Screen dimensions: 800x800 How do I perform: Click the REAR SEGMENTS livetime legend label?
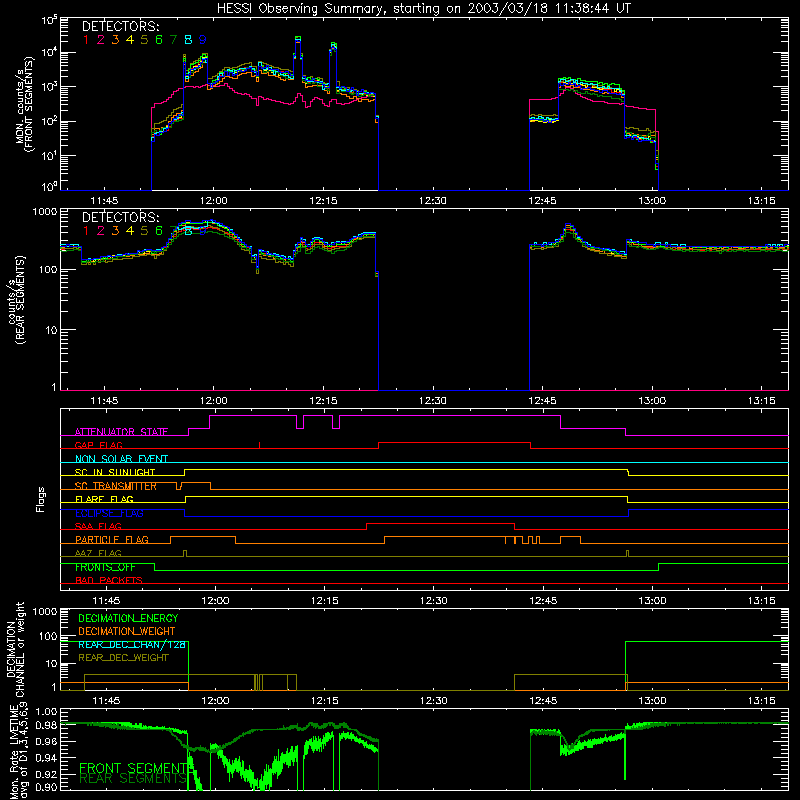(x=133, y=778)
